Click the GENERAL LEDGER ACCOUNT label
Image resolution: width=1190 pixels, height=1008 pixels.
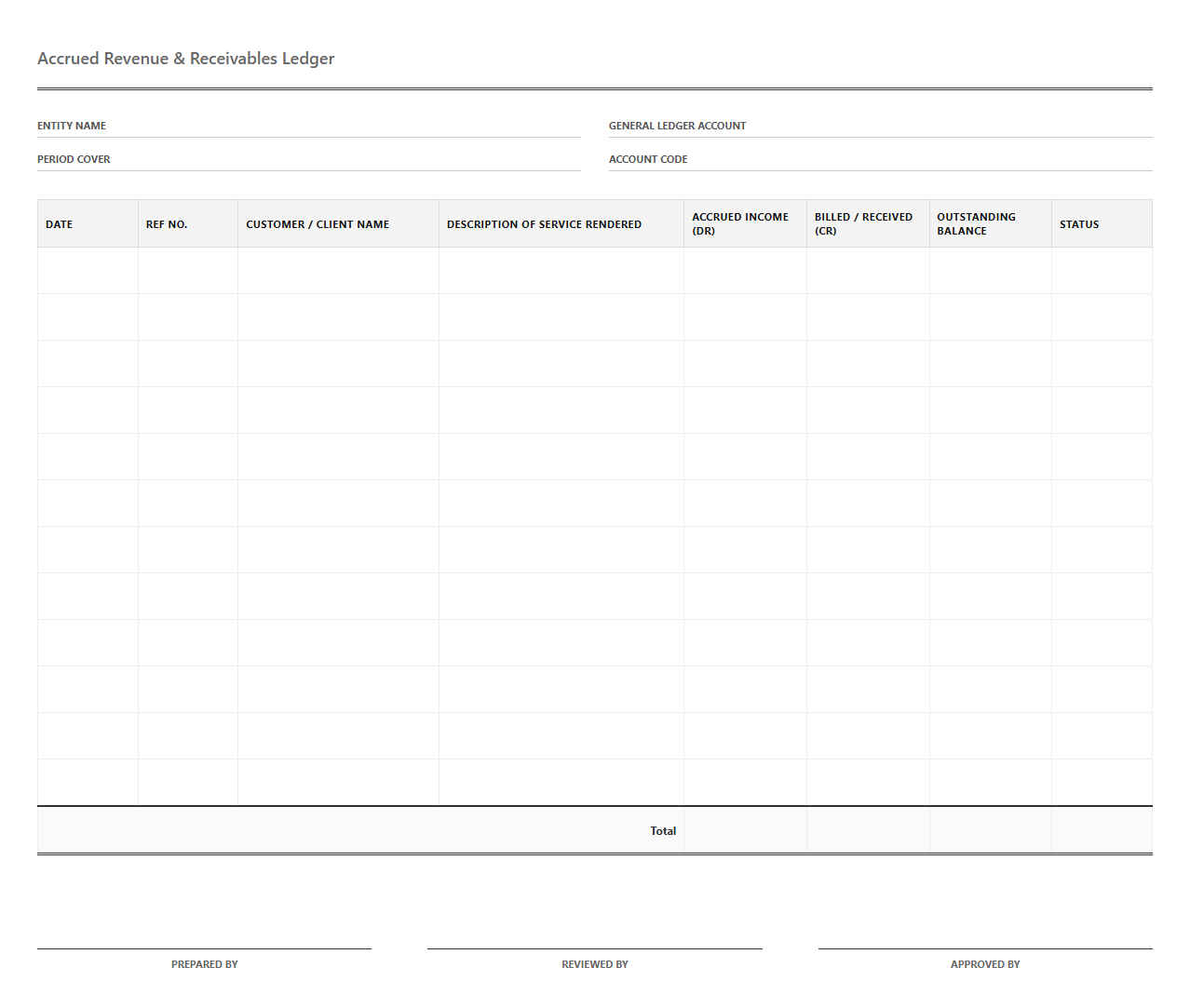pyautogui.click(x=677, y=126)
